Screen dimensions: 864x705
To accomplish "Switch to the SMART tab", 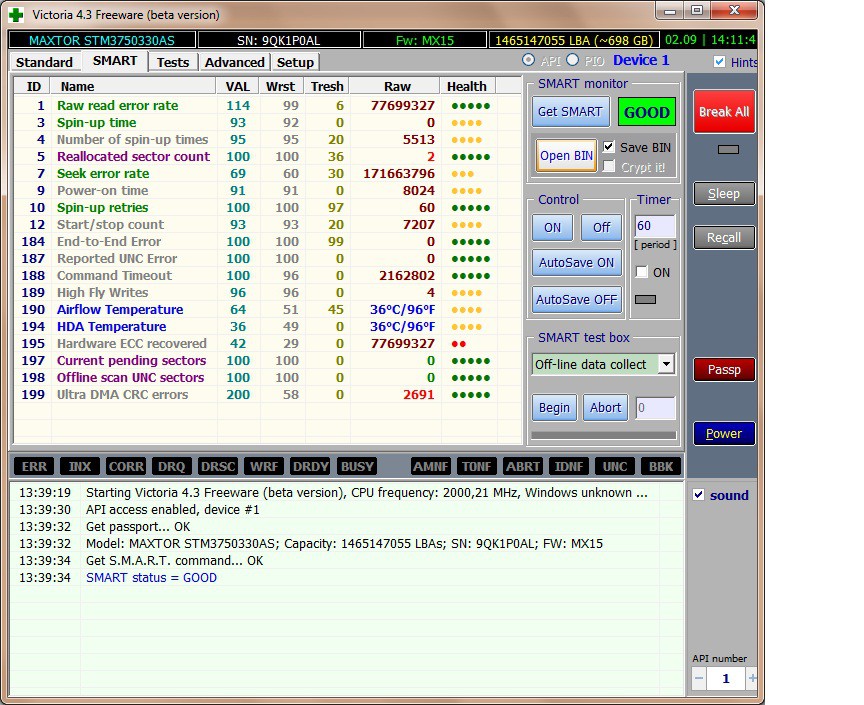I will pos(115,61).
